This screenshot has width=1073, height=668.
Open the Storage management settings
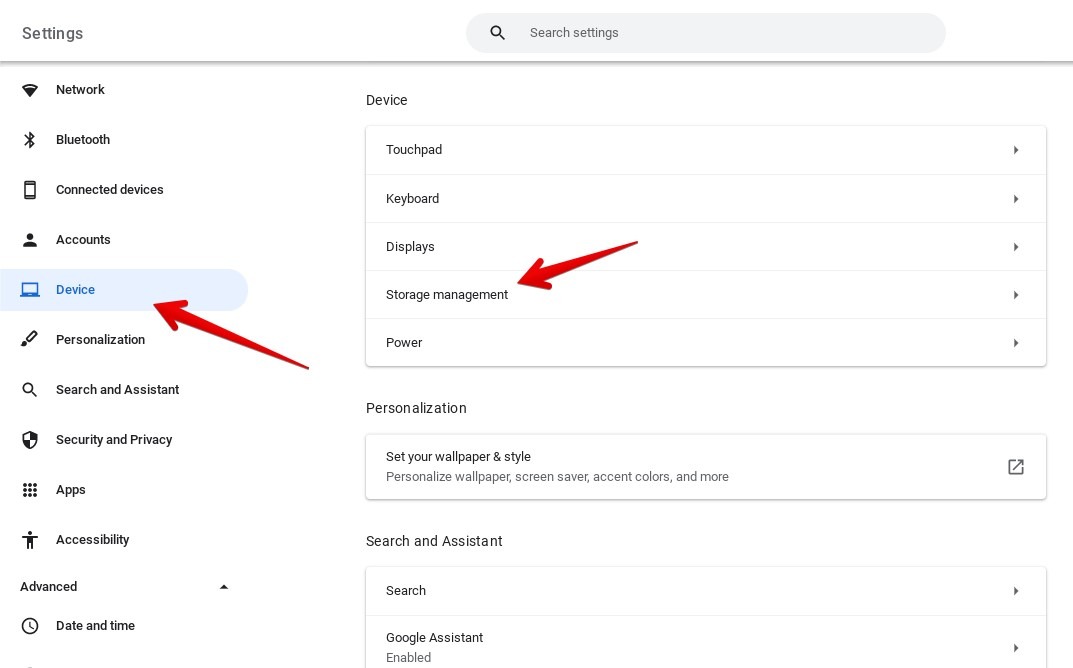[x=706, y=294]
